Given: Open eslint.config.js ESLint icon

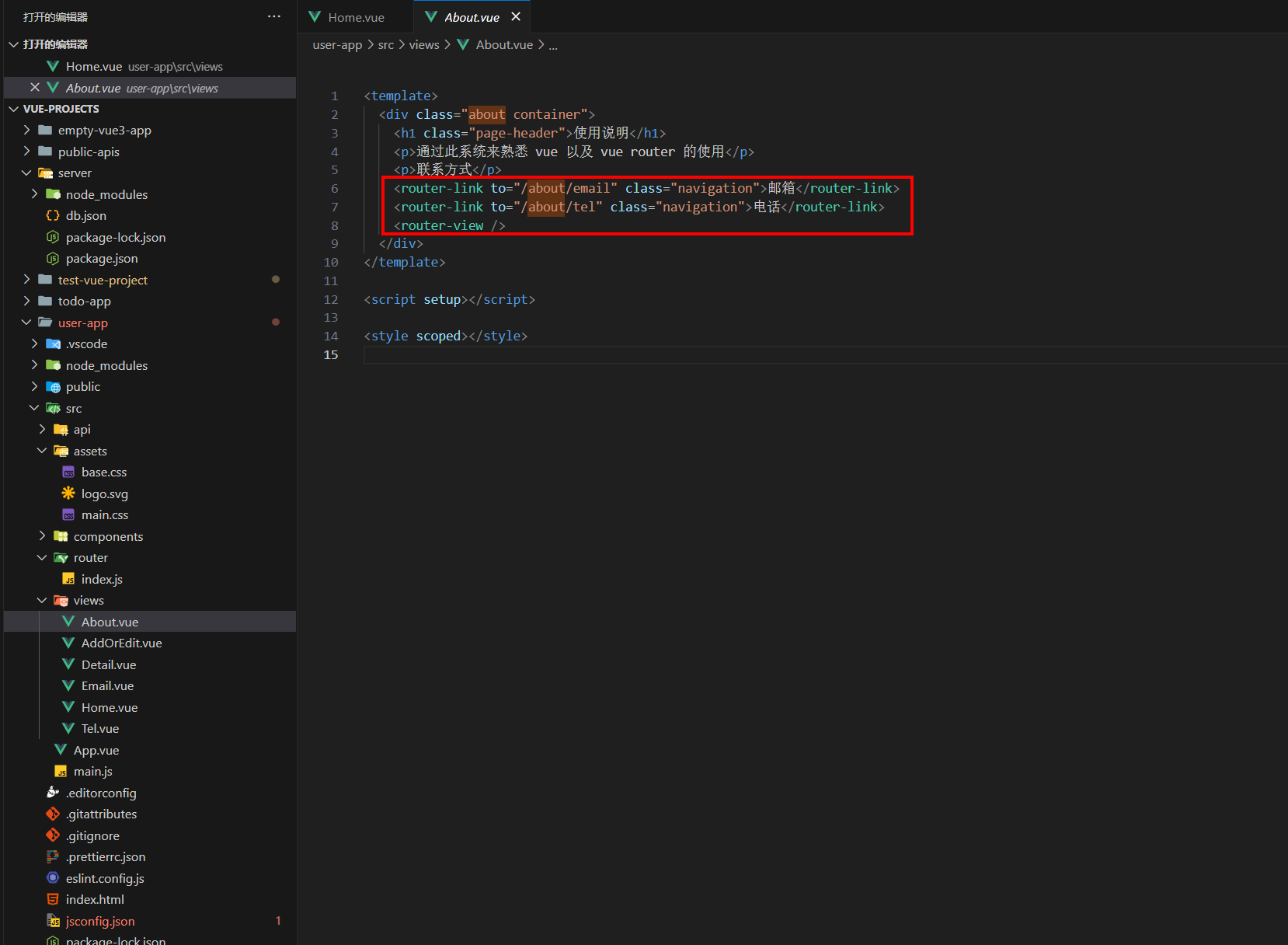Looking at the screenshot, I should click(53, 878).
